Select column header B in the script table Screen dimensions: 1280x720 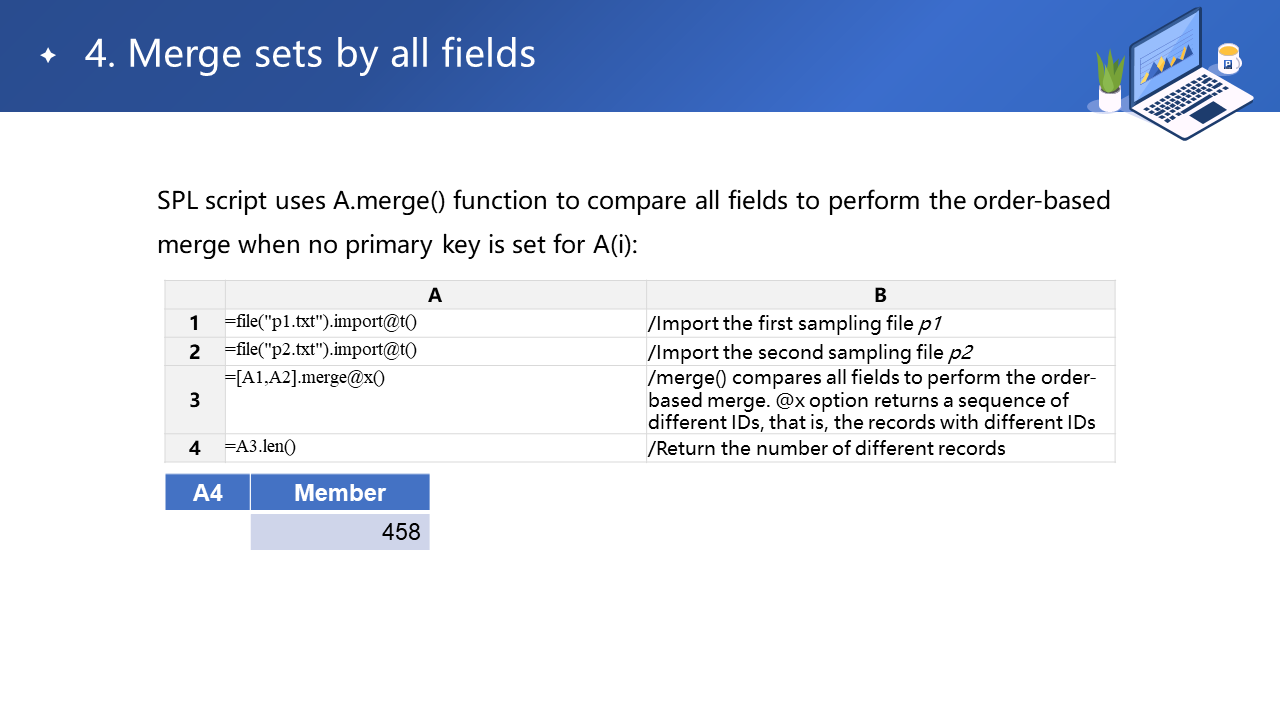[880, 295]
